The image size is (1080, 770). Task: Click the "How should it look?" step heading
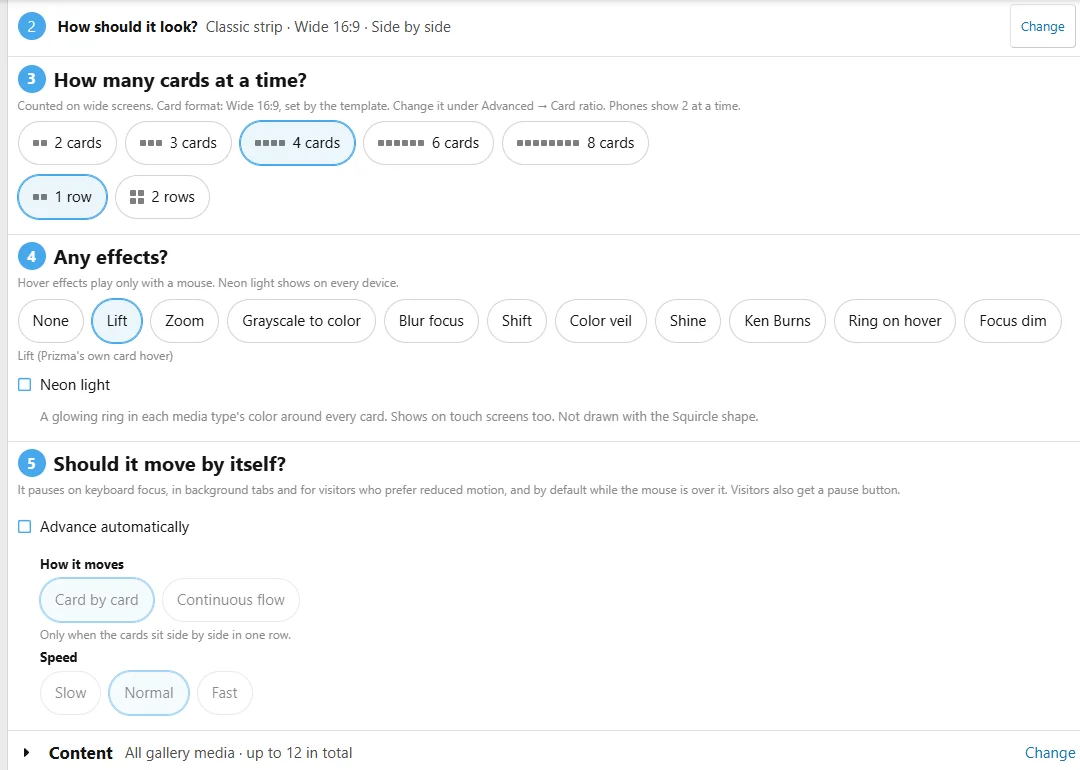click(x=127, y=27)
